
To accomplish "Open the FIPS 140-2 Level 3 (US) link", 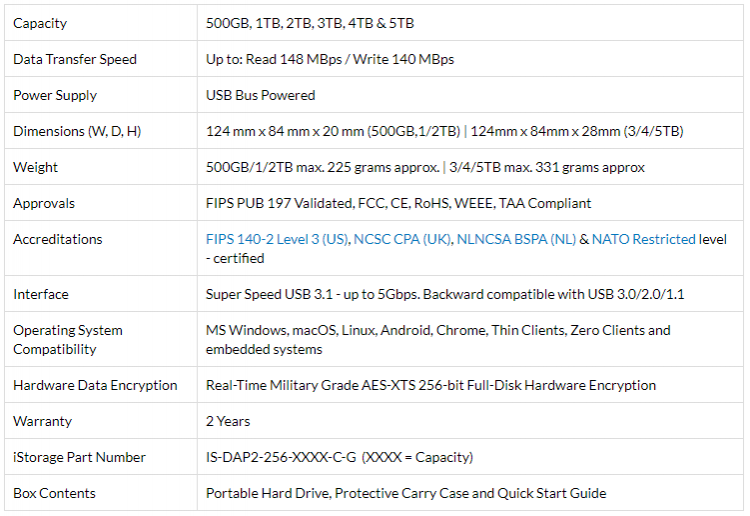I will click(277, 239).
